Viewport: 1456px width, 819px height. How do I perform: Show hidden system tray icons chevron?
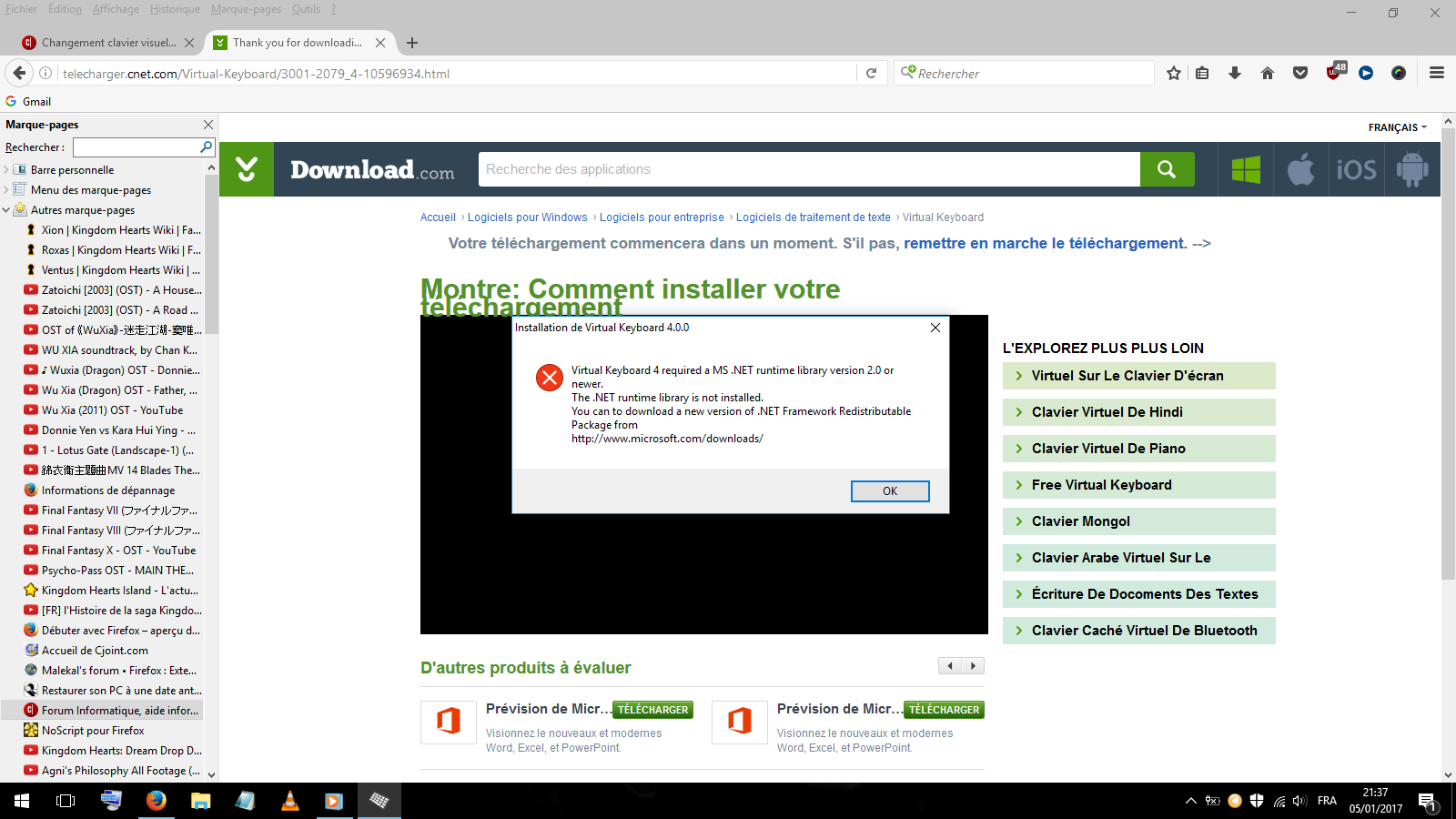[x=1190, y=801]
